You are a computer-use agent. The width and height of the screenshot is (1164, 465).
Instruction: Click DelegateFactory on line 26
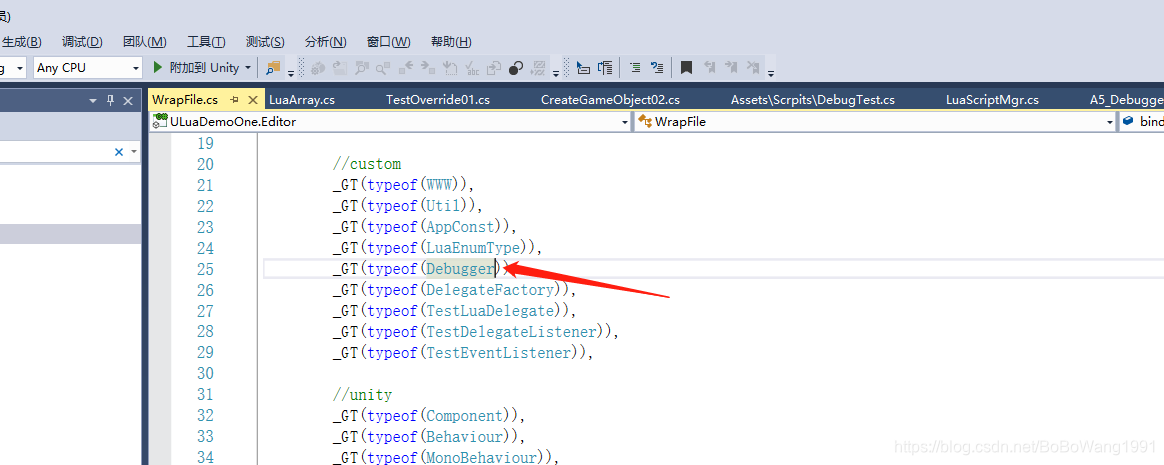(x=490, y=290)
